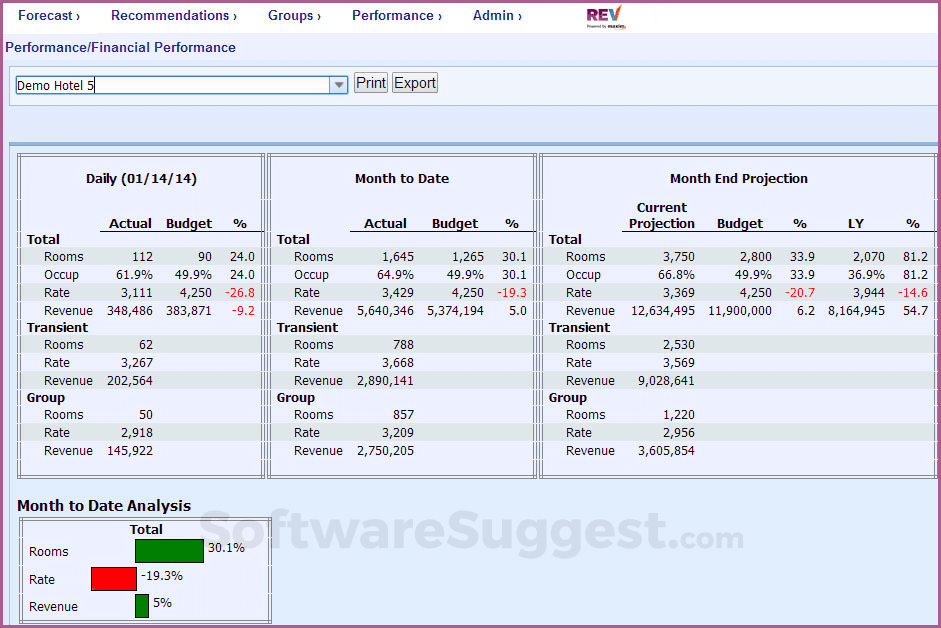Select Month to Date revenue 5,640,346

click(x=385, y=310)
